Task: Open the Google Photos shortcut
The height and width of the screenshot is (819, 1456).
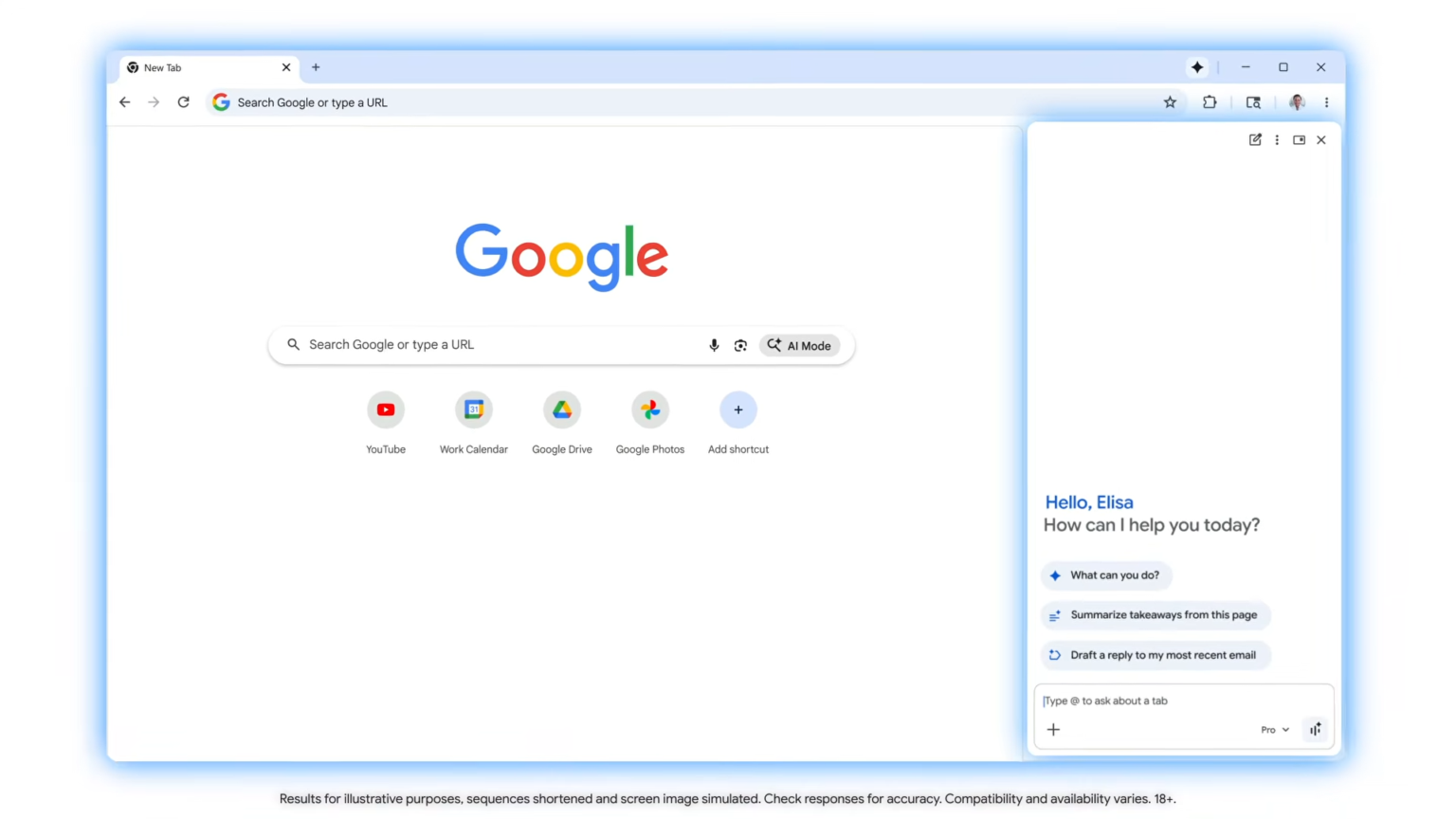Action: pos(650,423)
